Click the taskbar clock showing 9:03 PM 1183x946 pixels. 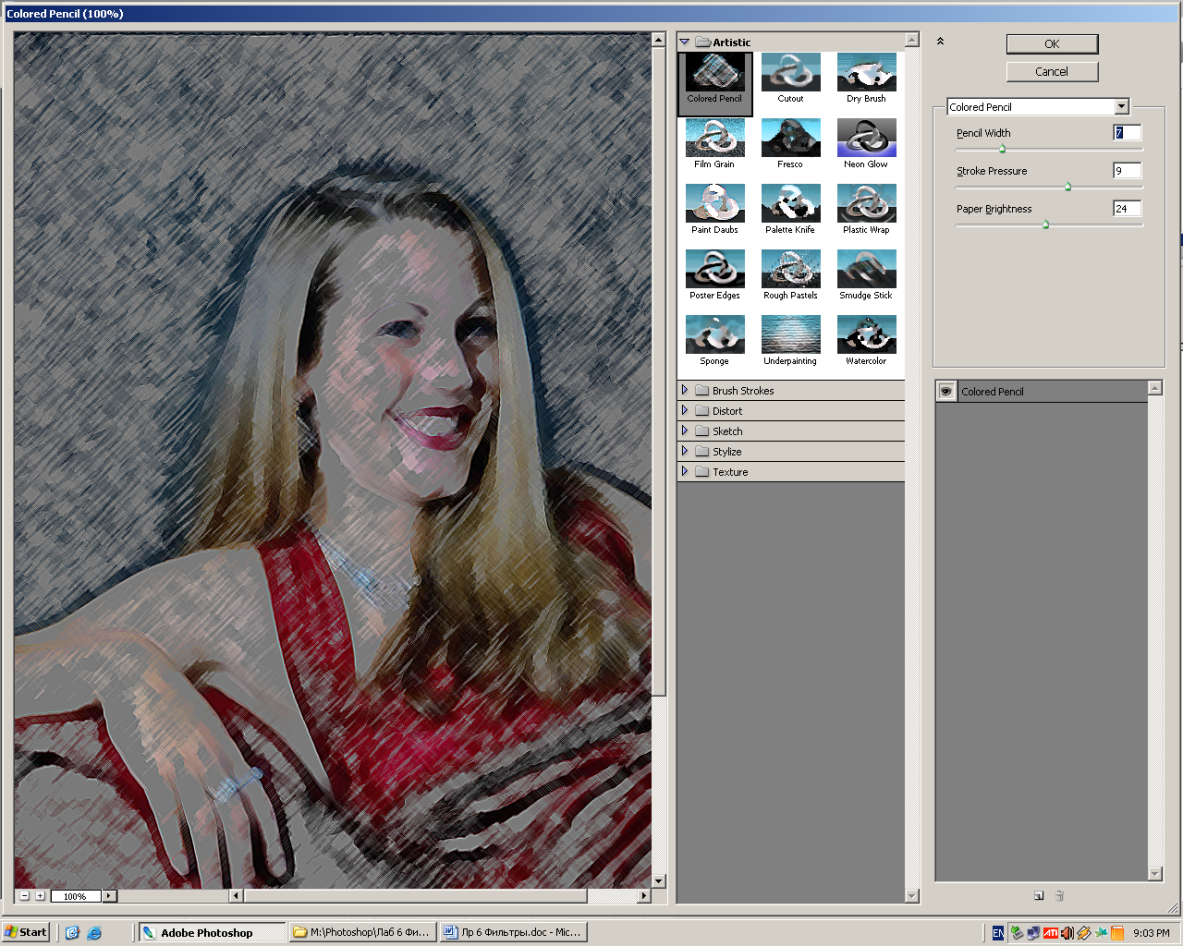tap(1151, 933)
